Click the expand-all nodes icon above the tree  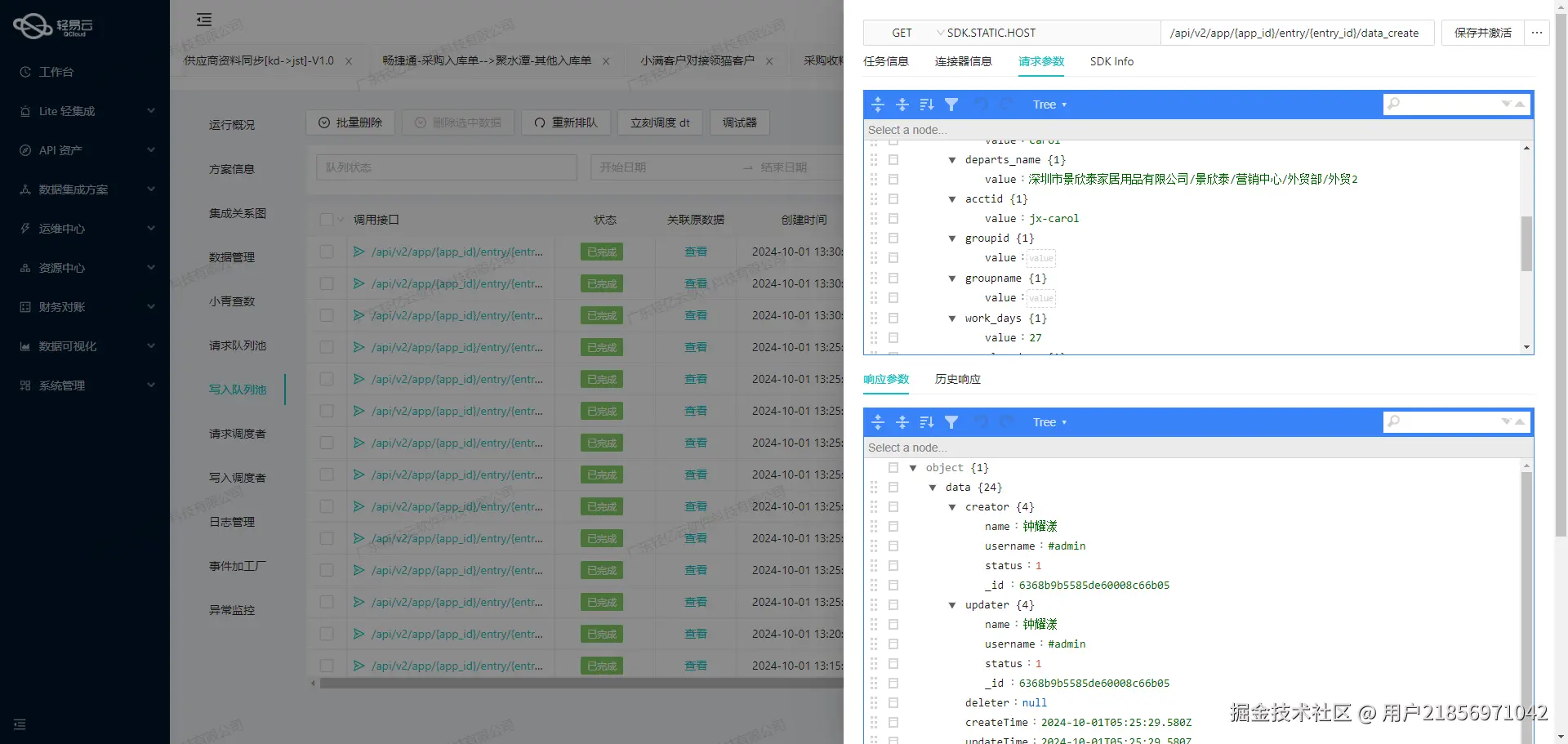click(878, 104)
